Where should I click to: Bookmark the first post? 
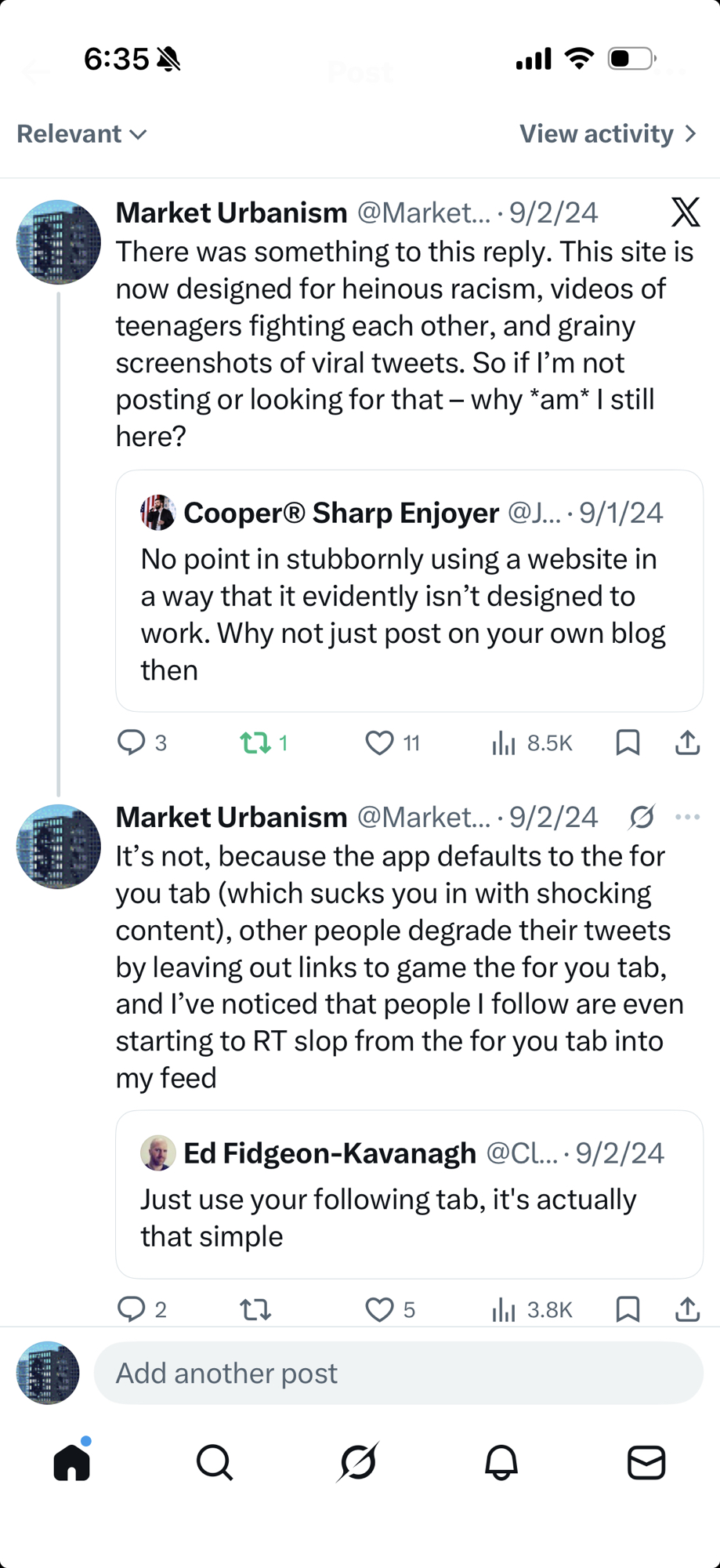pos(628,742)
